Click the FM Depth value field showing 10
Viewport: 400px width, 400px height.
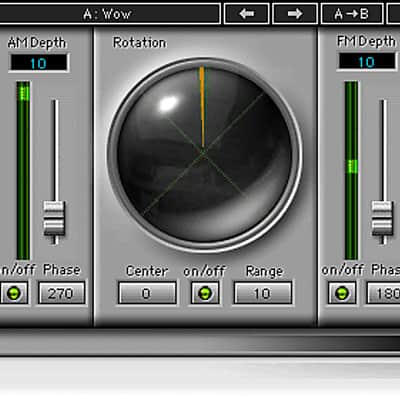[x=366, y=62]
